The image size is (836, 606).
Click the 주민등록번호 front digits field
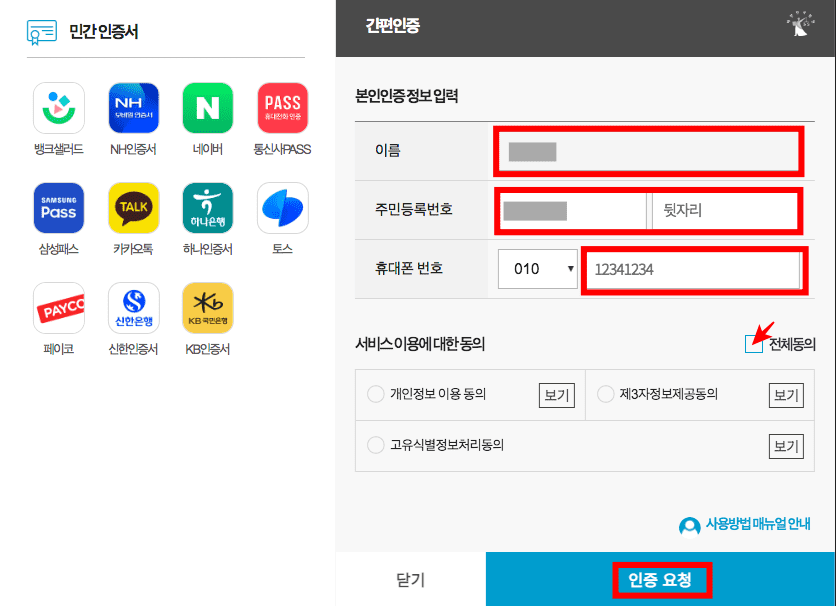tap(573, 211)
